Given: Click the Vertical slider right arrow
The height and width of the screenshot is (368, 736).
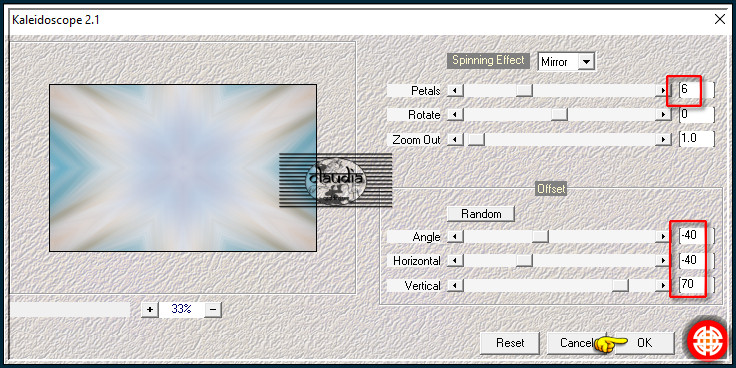Looking at the screenshot, I should tap(663, 285).
